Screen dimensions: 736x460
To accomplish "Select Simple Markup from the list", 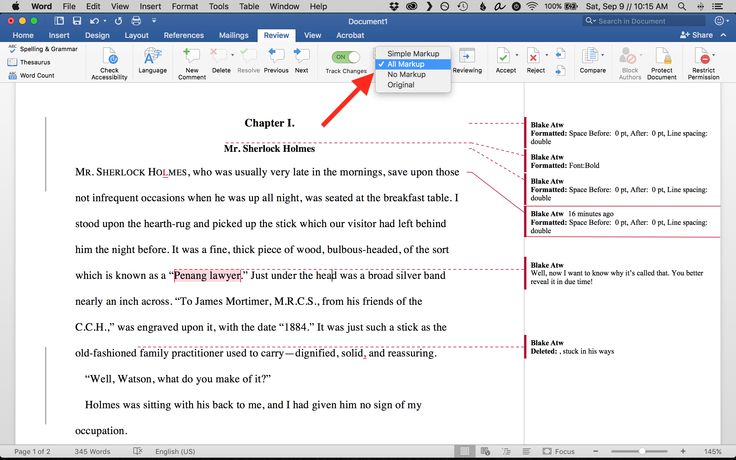I will 413,54.
